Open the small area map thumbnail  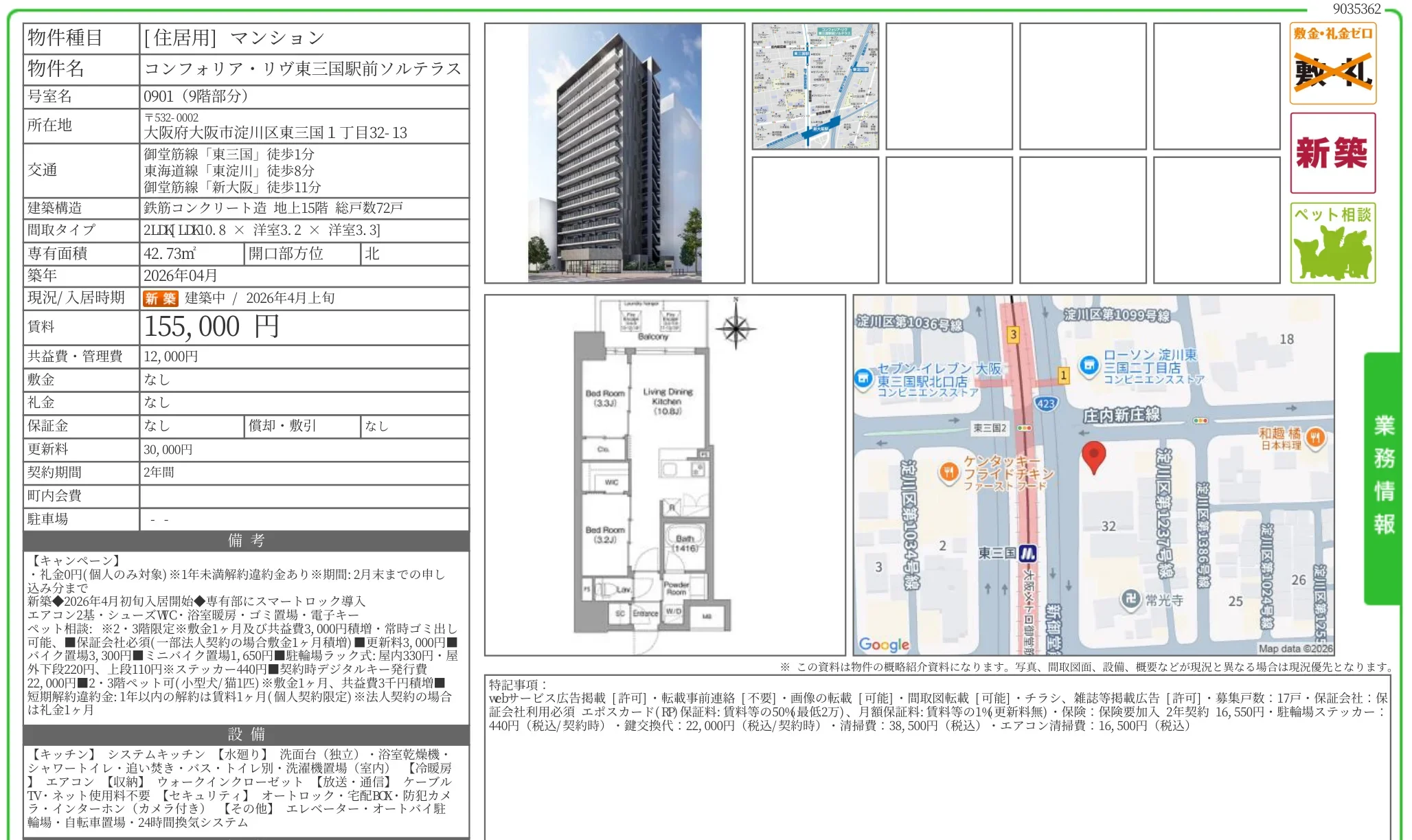[815, 87]
